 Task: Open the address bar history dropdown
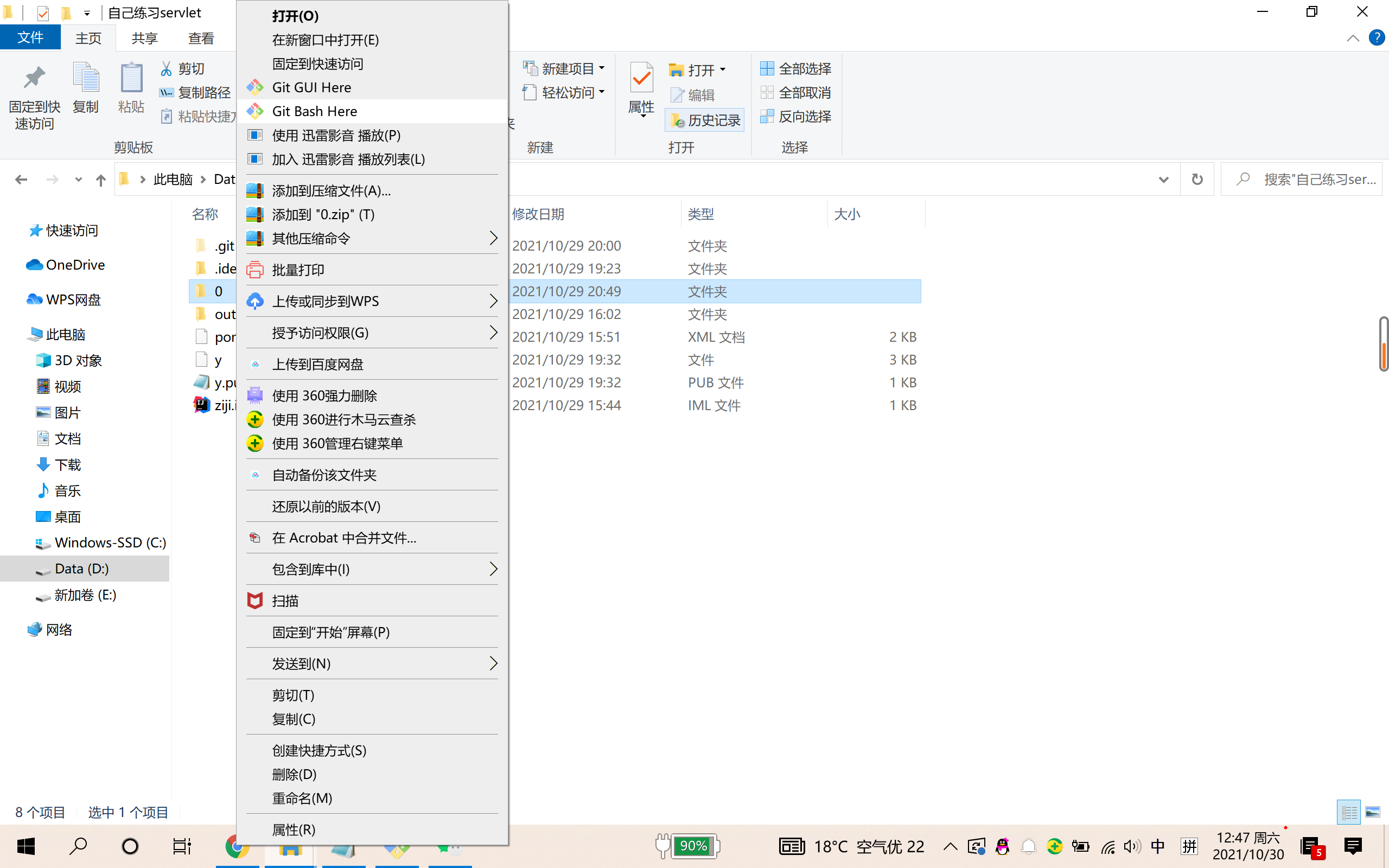point(1163,178)
